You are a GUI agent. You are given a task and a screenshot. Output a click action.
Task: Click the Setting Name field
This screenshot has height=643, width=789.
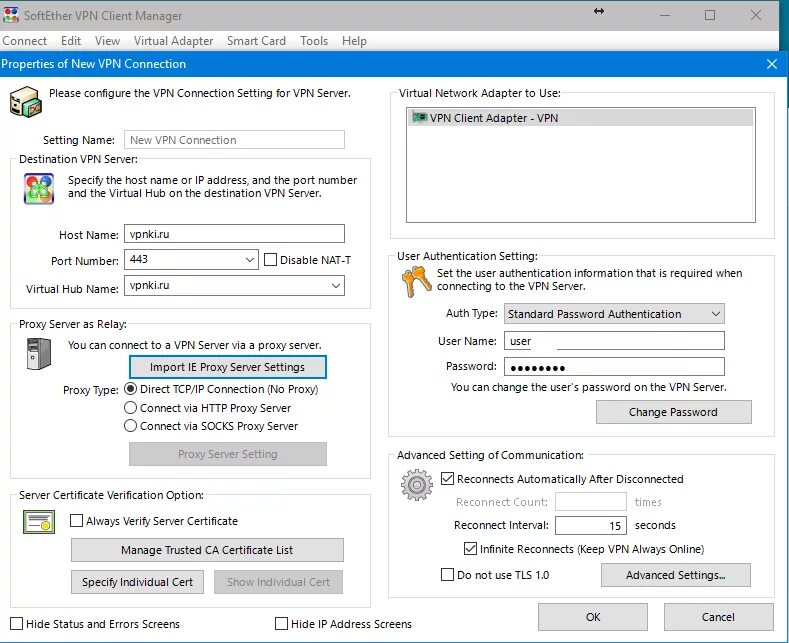click(x=234, y=139)
